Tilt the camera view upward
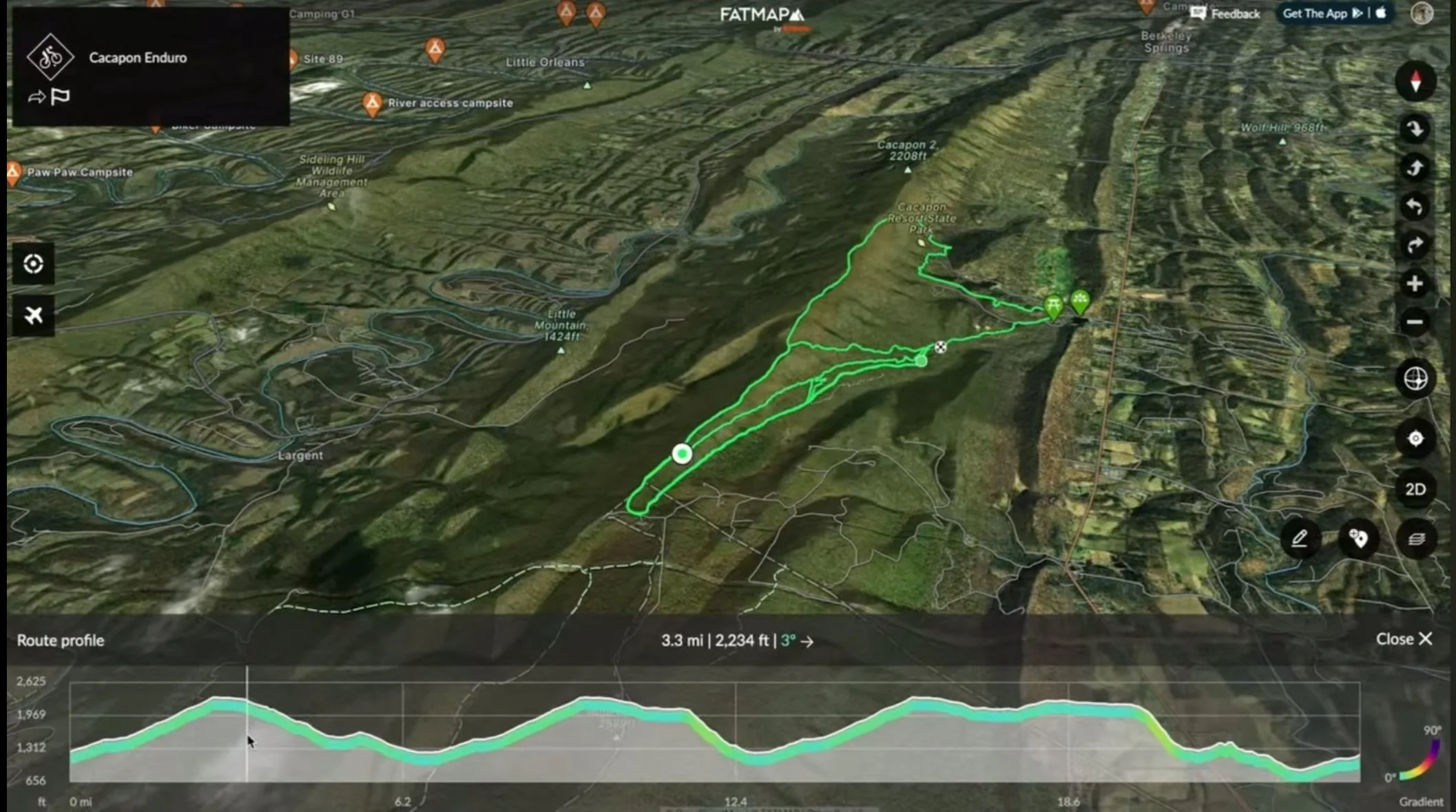Screen dimensions: 1456x812 pos(1415,167)
